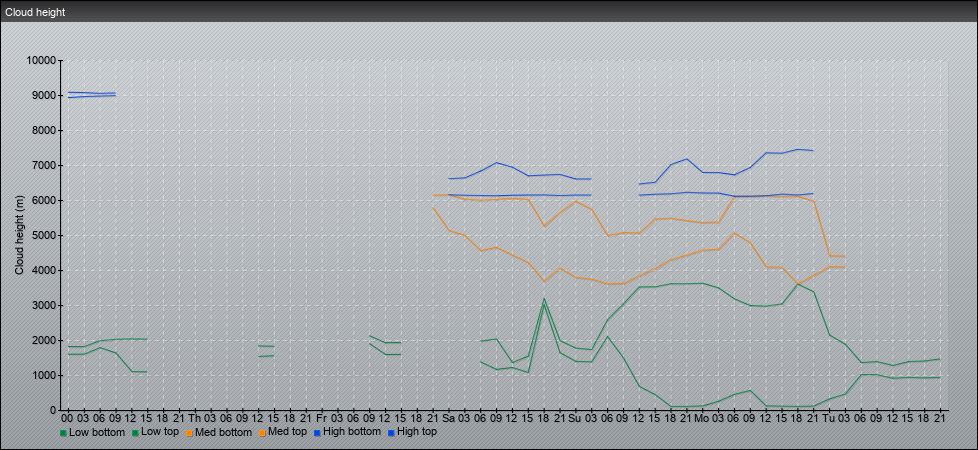Click the 'Cloud height' panel title
The width and height of the screenshot is (978, 450).
[35, 12]
